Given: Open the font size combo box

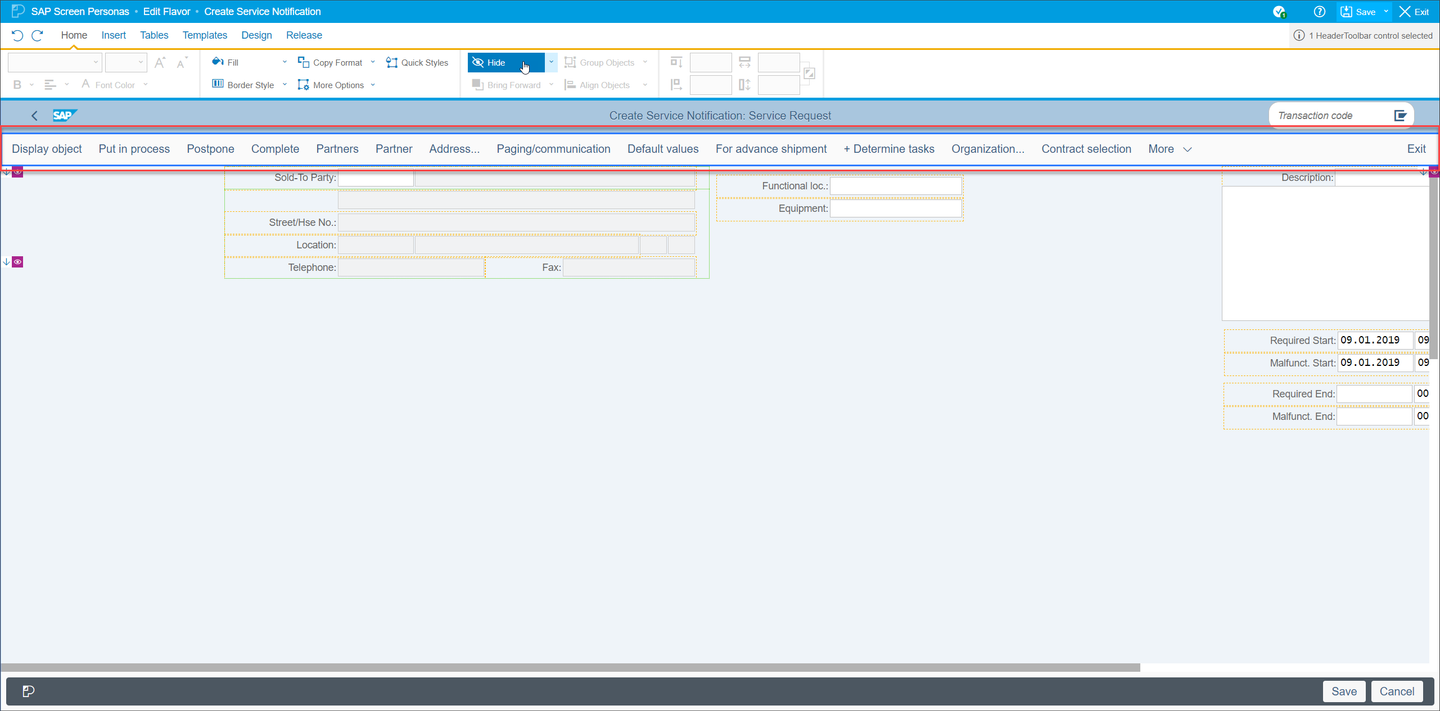Looking at the screenshot, I should tap(126, 63).
